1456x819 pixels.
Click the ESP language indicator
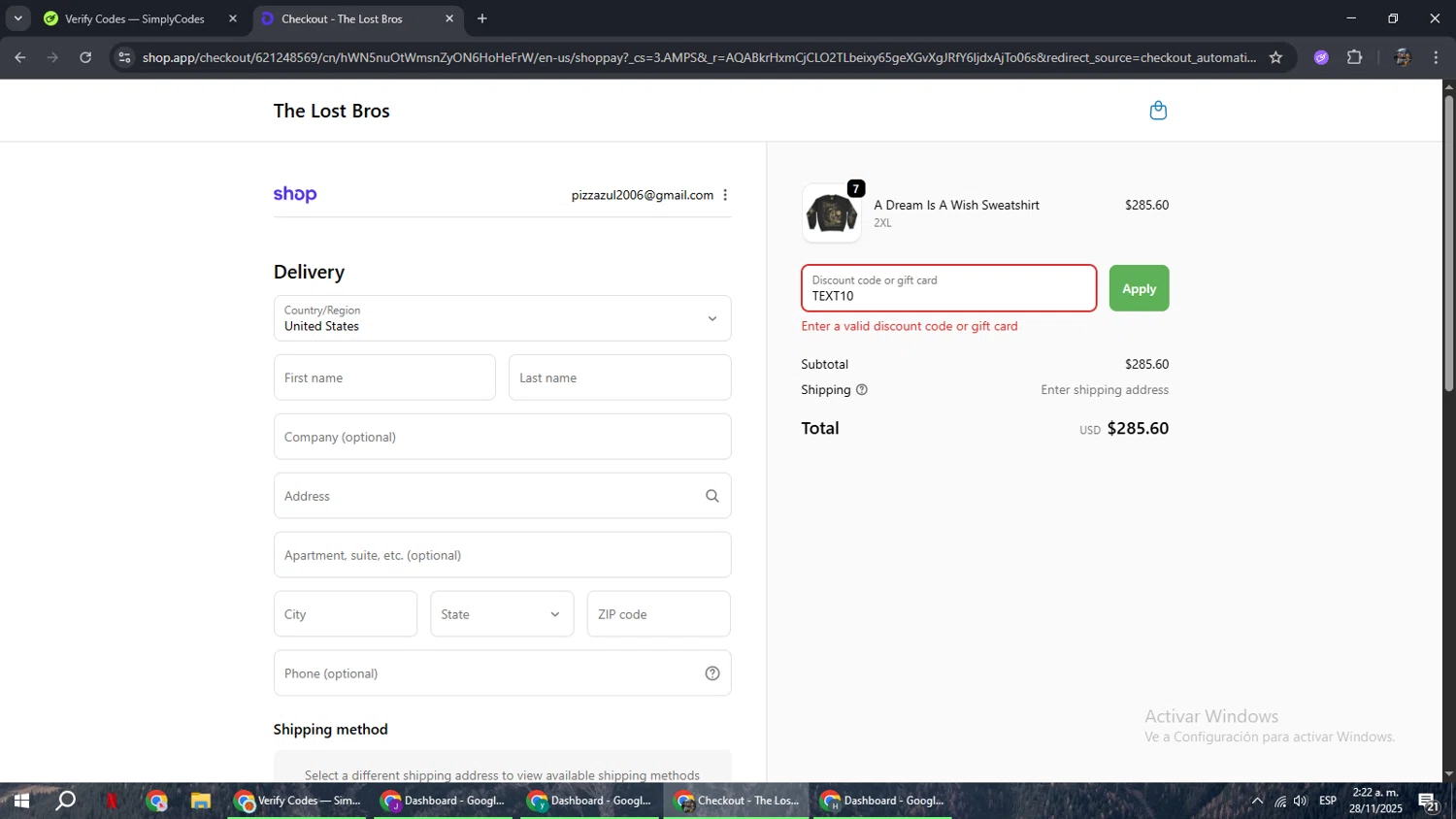pyautogui.click(x=1328, y=801)
